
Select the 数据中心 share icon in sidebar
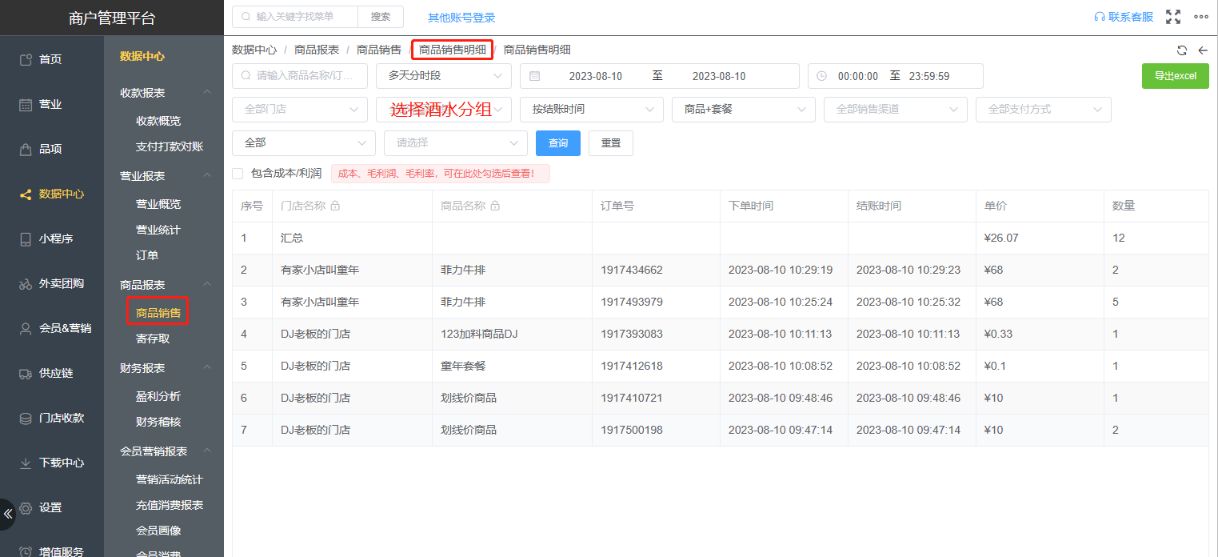[x=26, y=195]
